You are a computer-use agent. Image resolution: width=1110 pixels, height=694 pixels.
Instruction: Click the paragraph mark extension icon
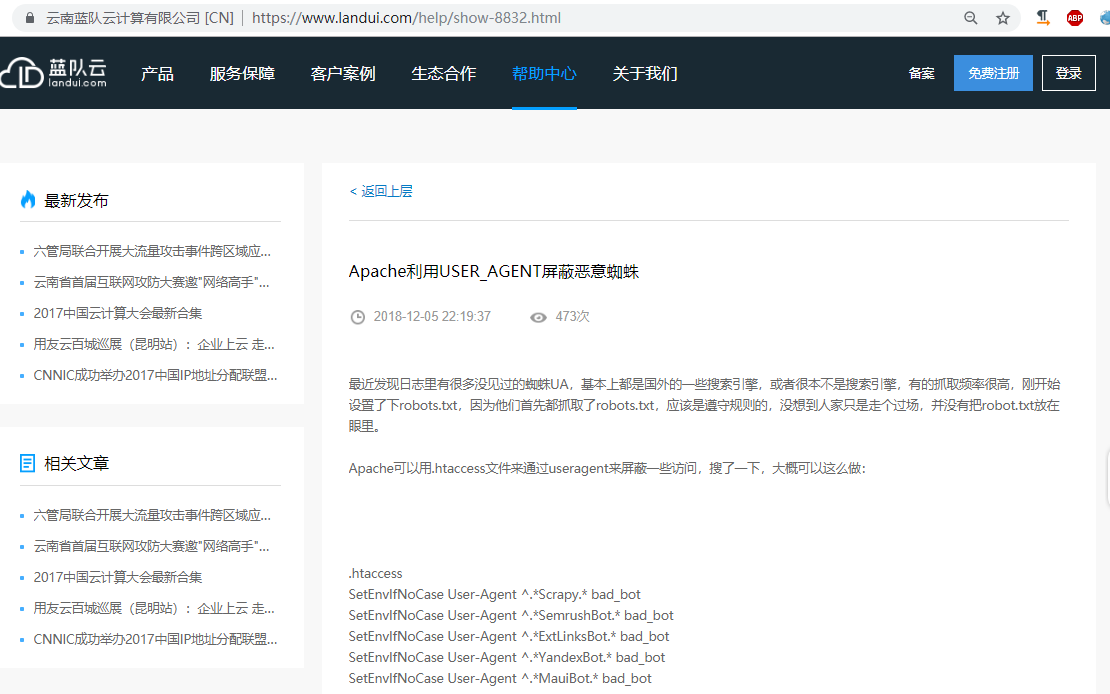(x=1043, y=18)
